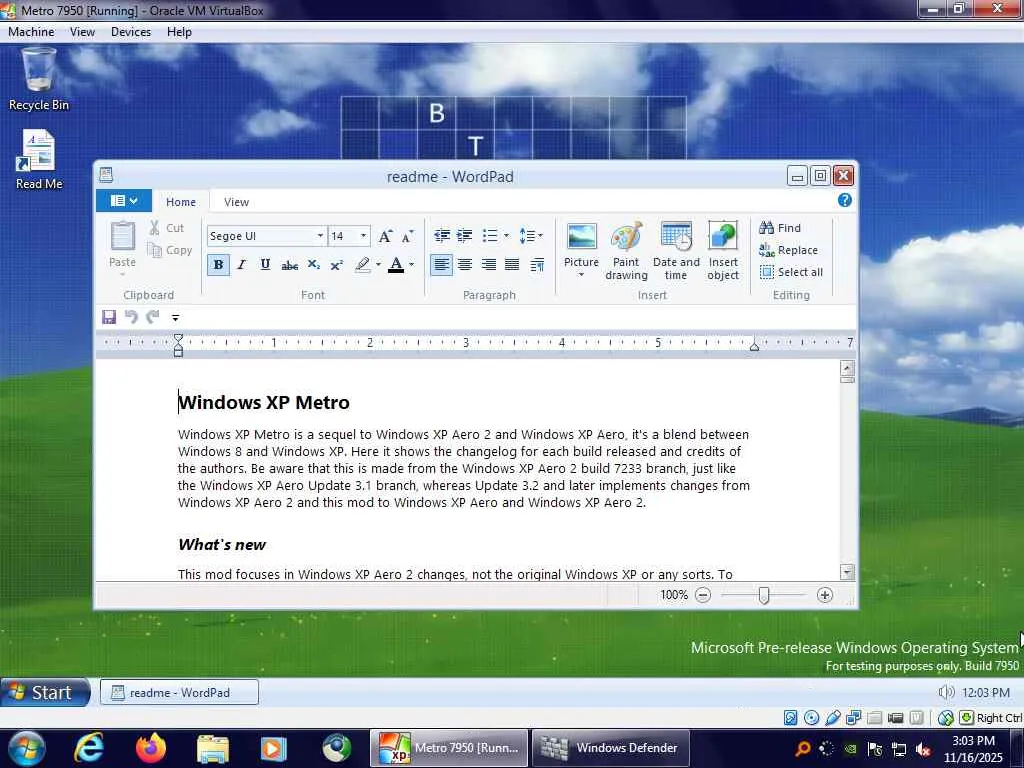Click Redo in quick access toolbar
1024x768 pixels.
coord(153,317)
